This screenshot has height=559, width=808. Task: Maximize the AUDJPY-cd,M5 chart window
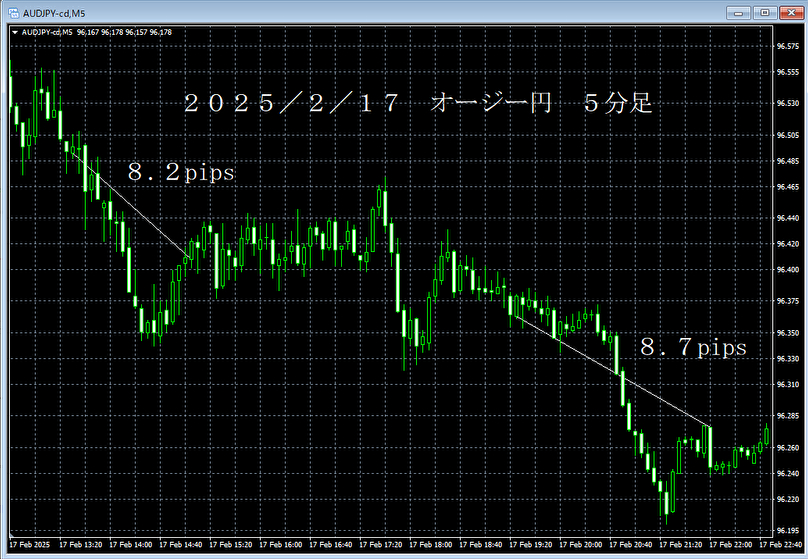(765, 13)
